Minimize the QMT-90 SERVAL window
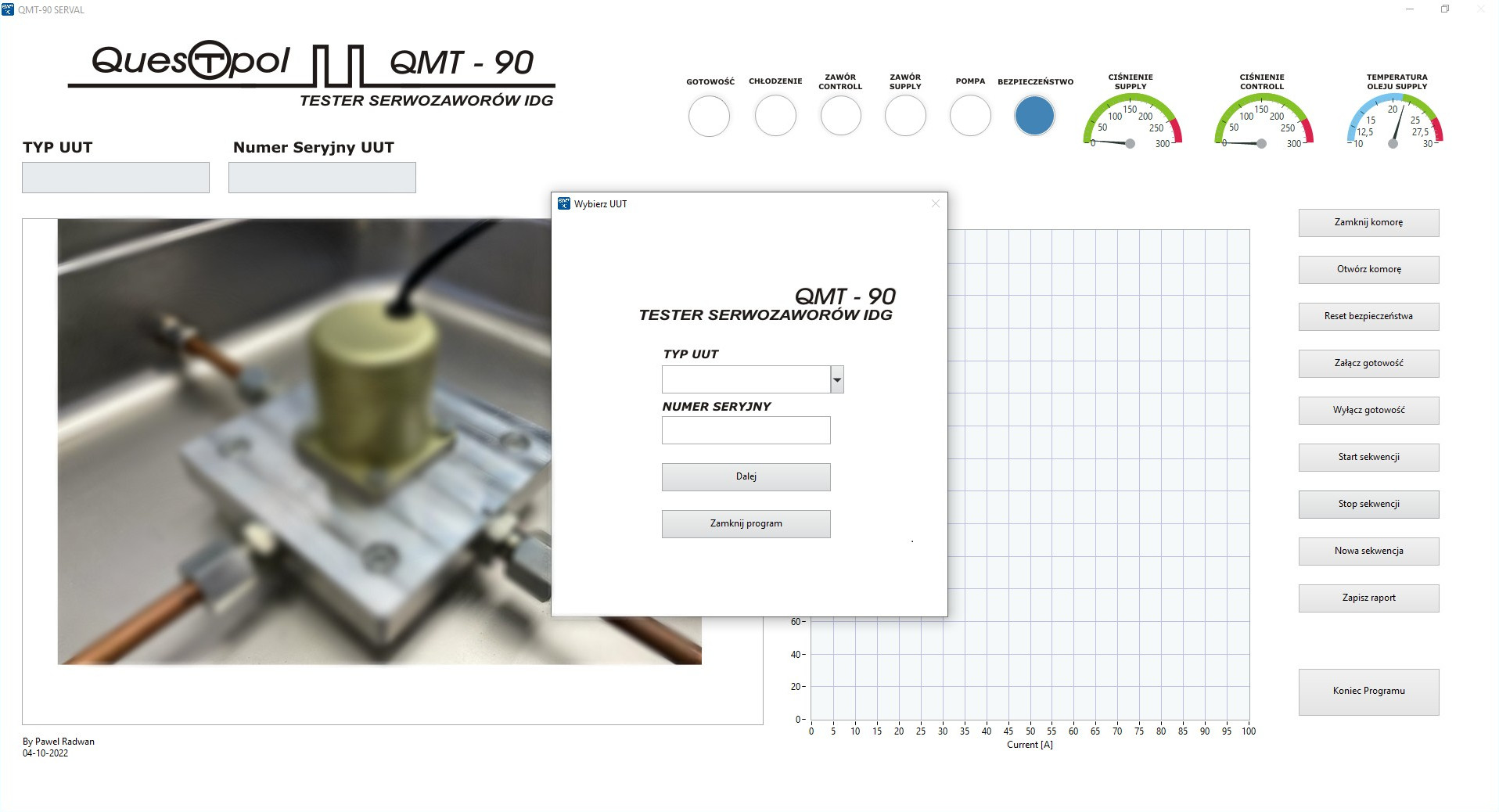The height and width of the screenshot is (812, 1499). (1410, 9)
